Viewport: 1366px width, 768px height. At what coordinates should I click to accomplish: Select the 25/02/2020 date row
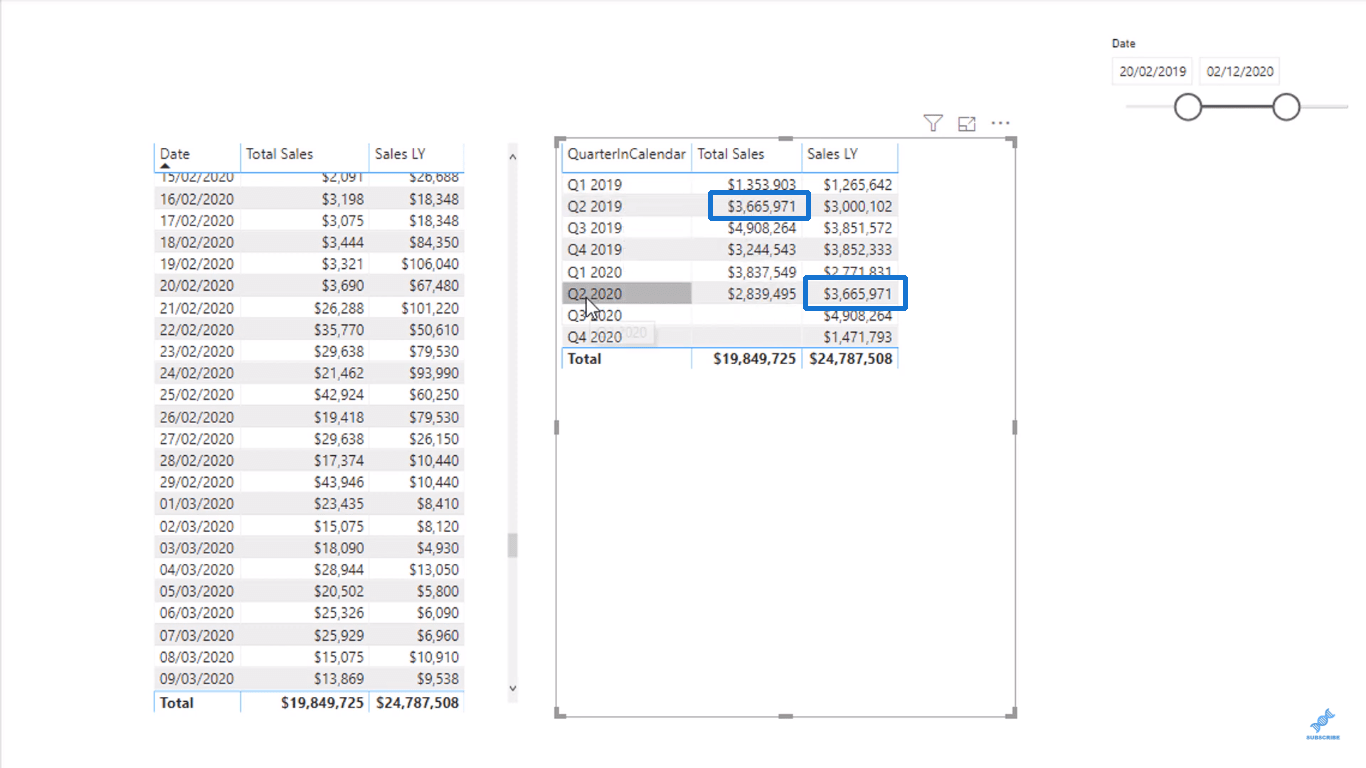[309, 395]
